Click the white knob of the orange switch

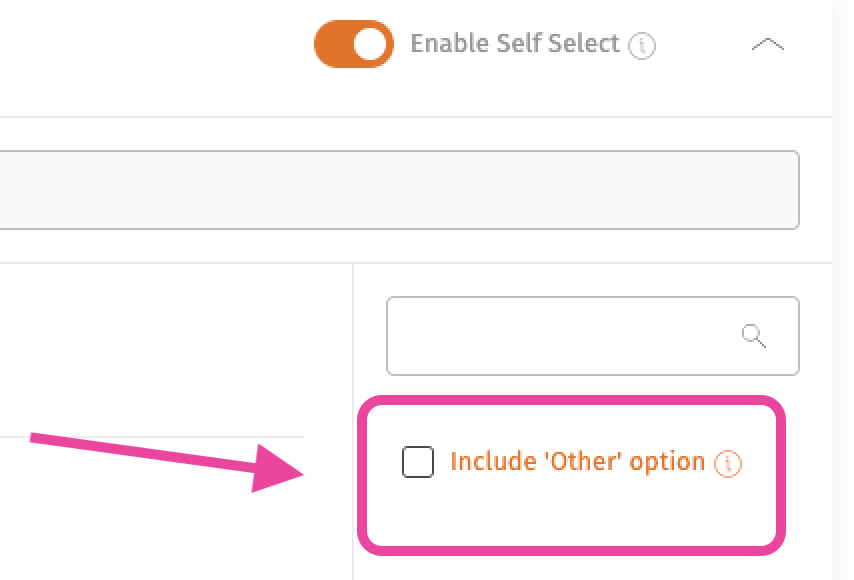click(x=370, y=44)
